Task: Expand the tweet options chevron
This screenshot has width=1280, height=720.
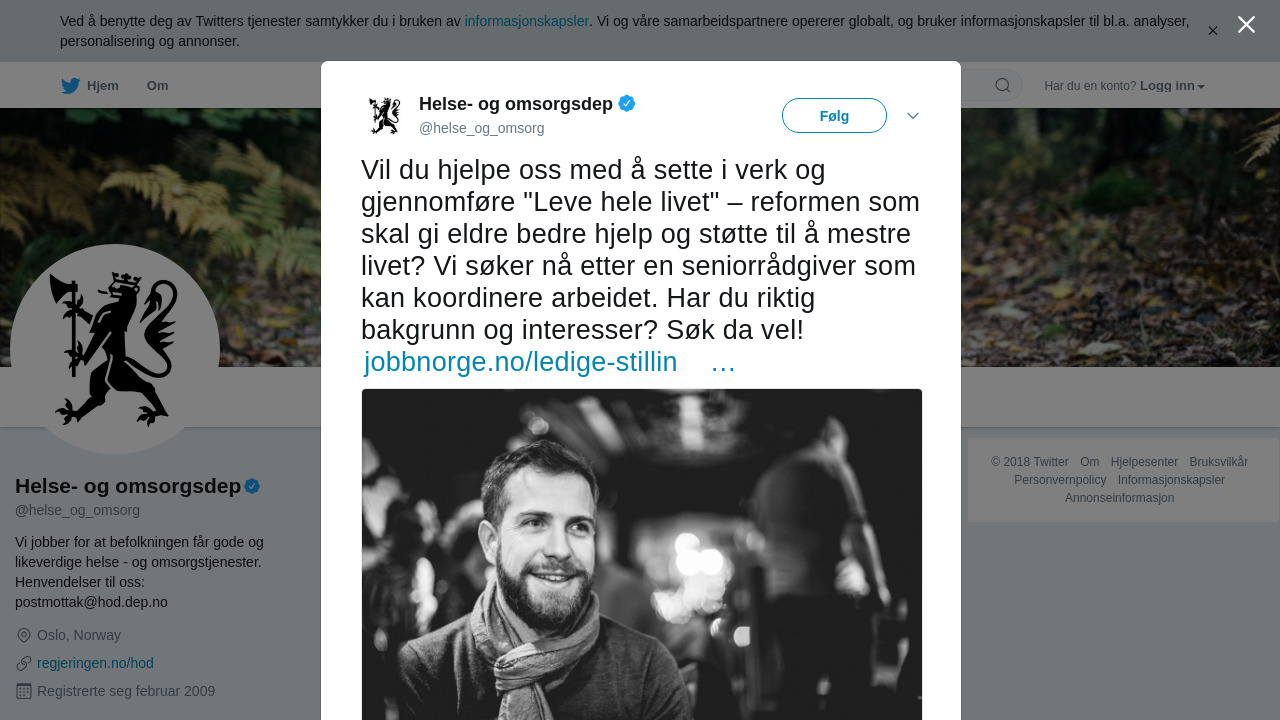Action: click(x=913, y=116)
